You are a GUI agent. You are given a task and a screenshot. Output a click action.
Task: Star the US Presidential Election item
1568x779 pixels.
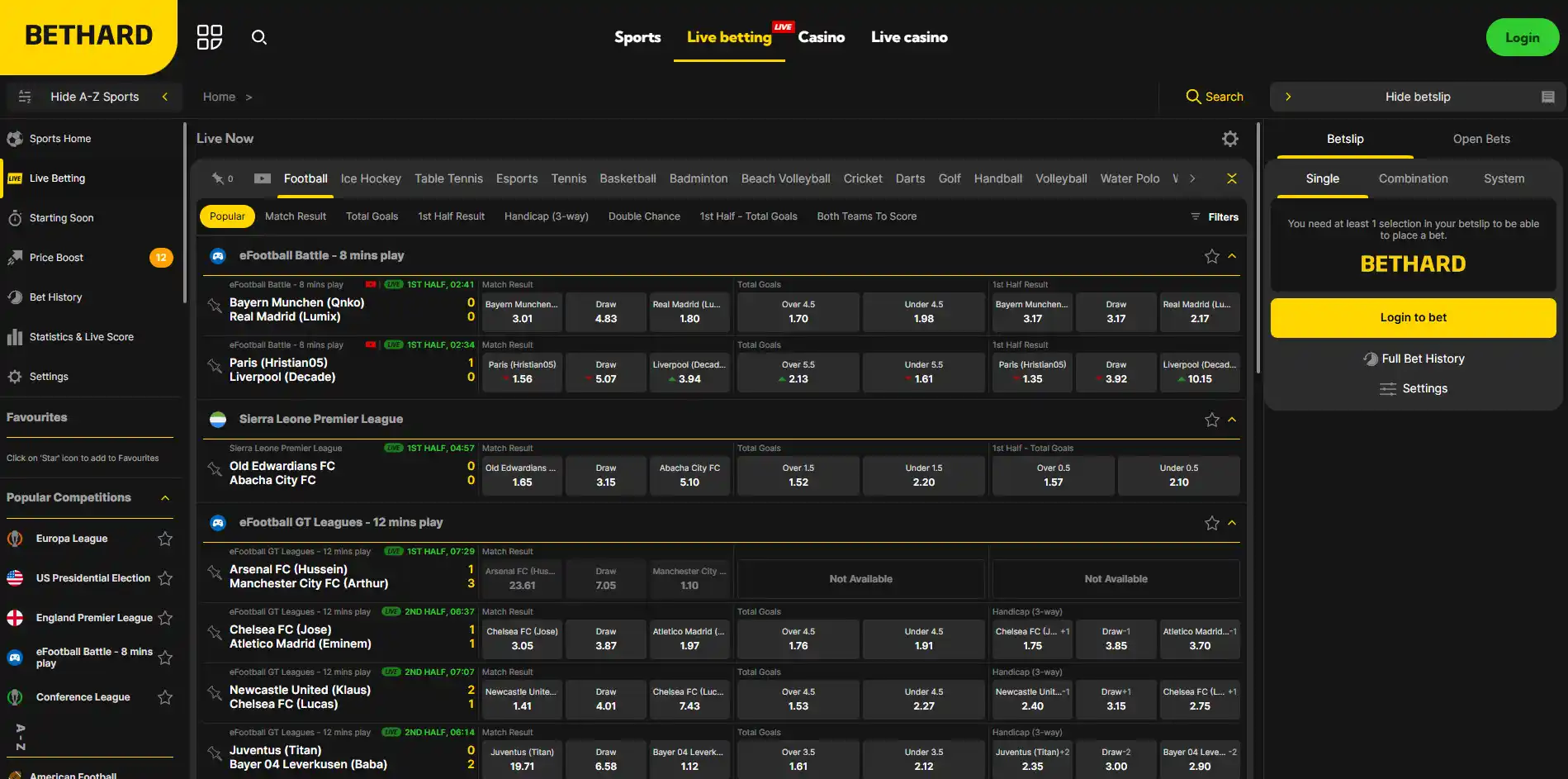pyautogui.click(x=165, y=578)
